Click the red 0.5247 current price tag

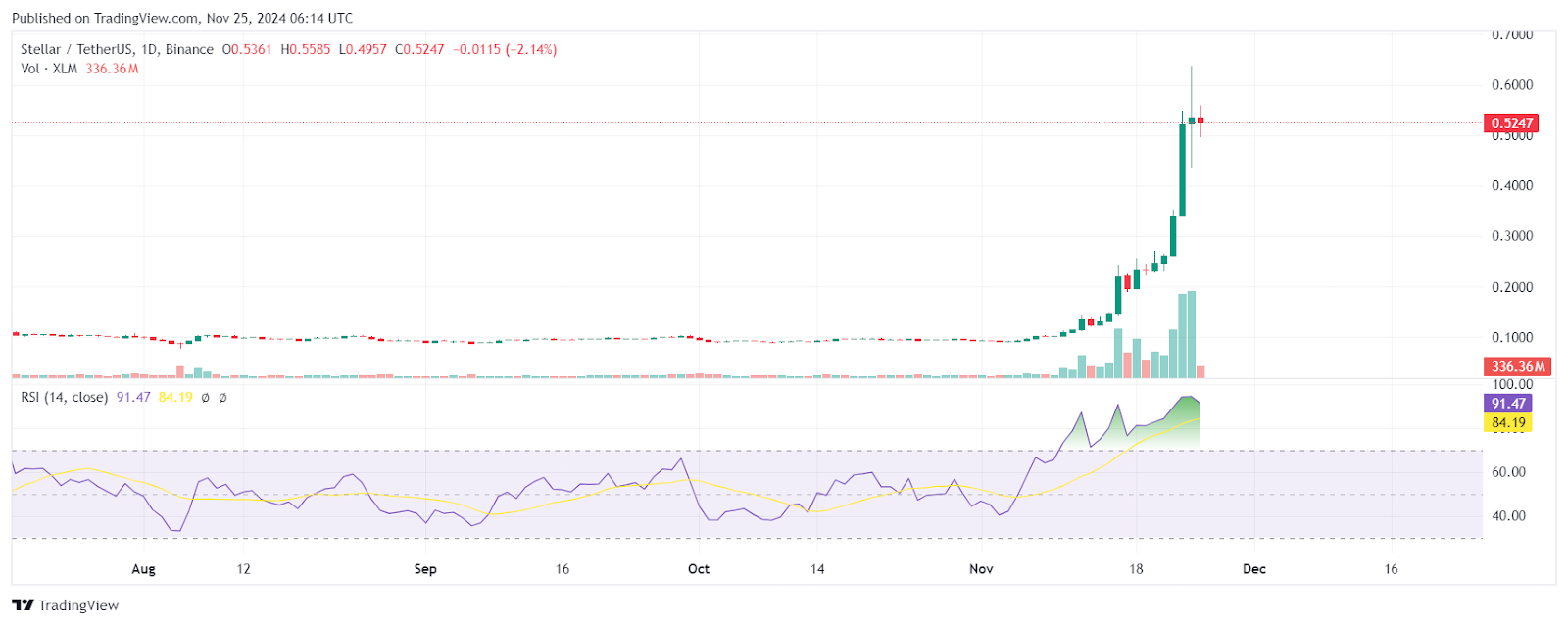click(1512, 123)
